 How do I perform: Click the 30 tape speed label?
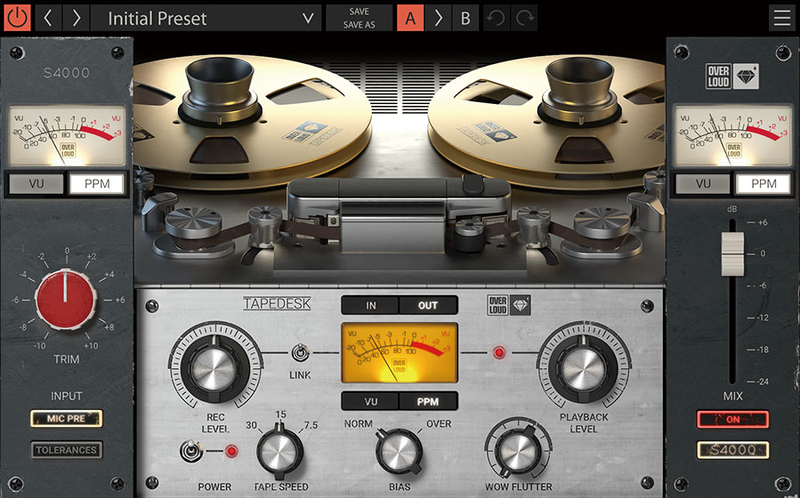[252, 425]
